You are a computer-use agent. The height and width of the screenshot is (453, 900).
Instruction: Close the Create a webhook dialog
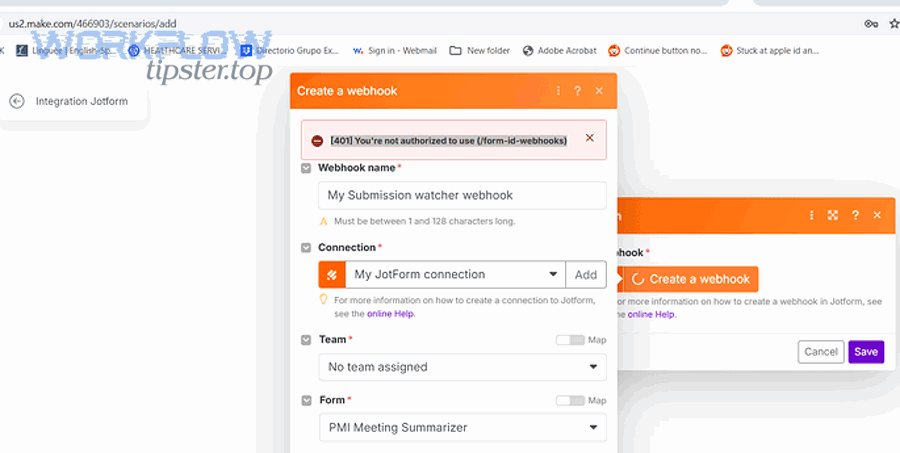pyautogui.click(x=599, y=91)
